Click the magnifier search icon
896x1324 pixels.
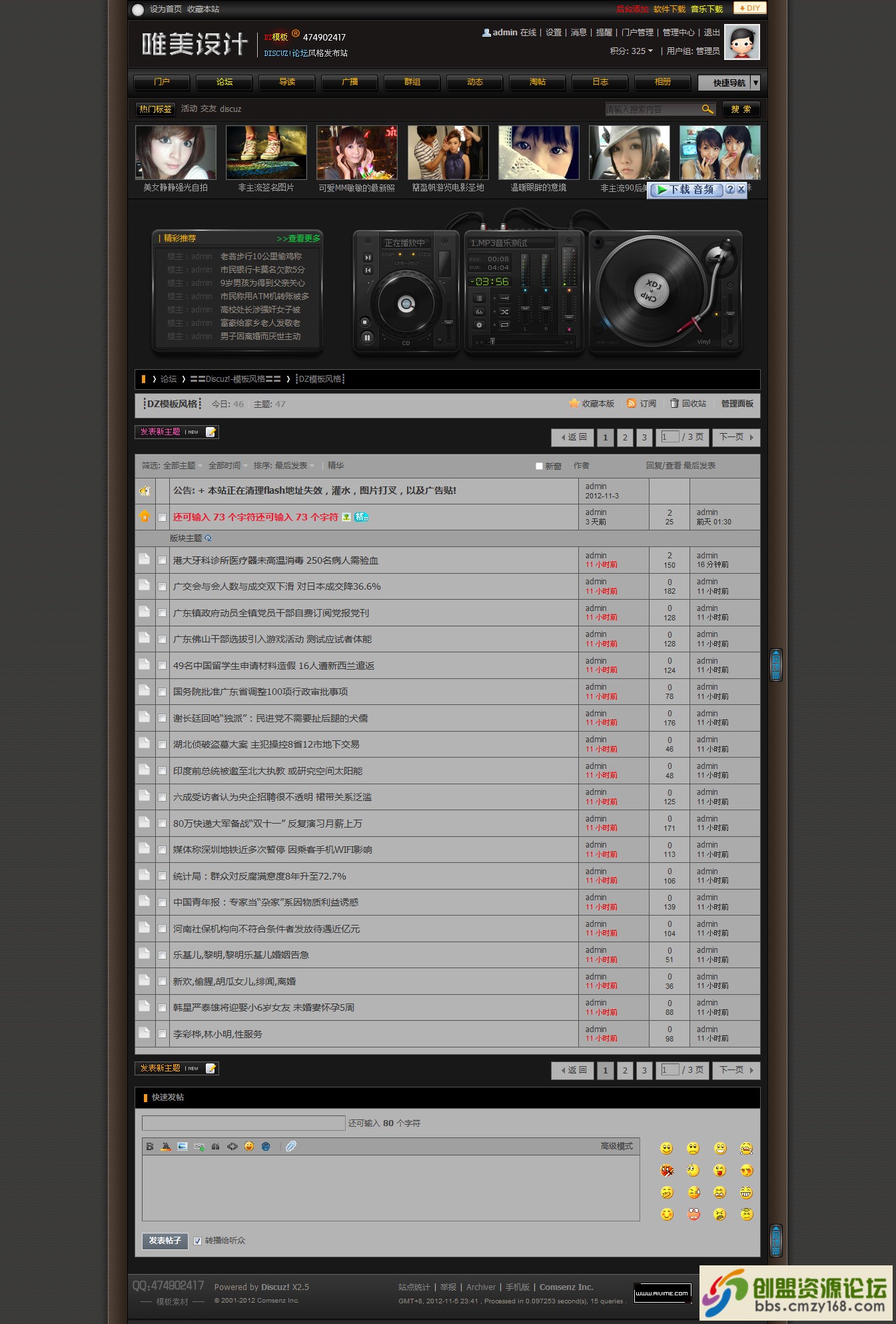pos(707,109)
